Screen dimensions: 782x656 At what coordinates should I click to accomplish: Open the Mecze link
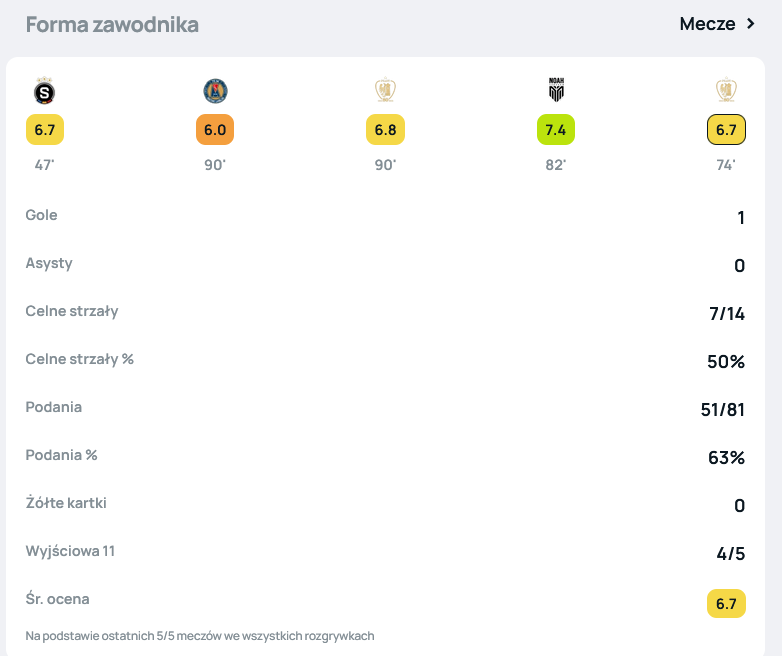tap(707, 24)
